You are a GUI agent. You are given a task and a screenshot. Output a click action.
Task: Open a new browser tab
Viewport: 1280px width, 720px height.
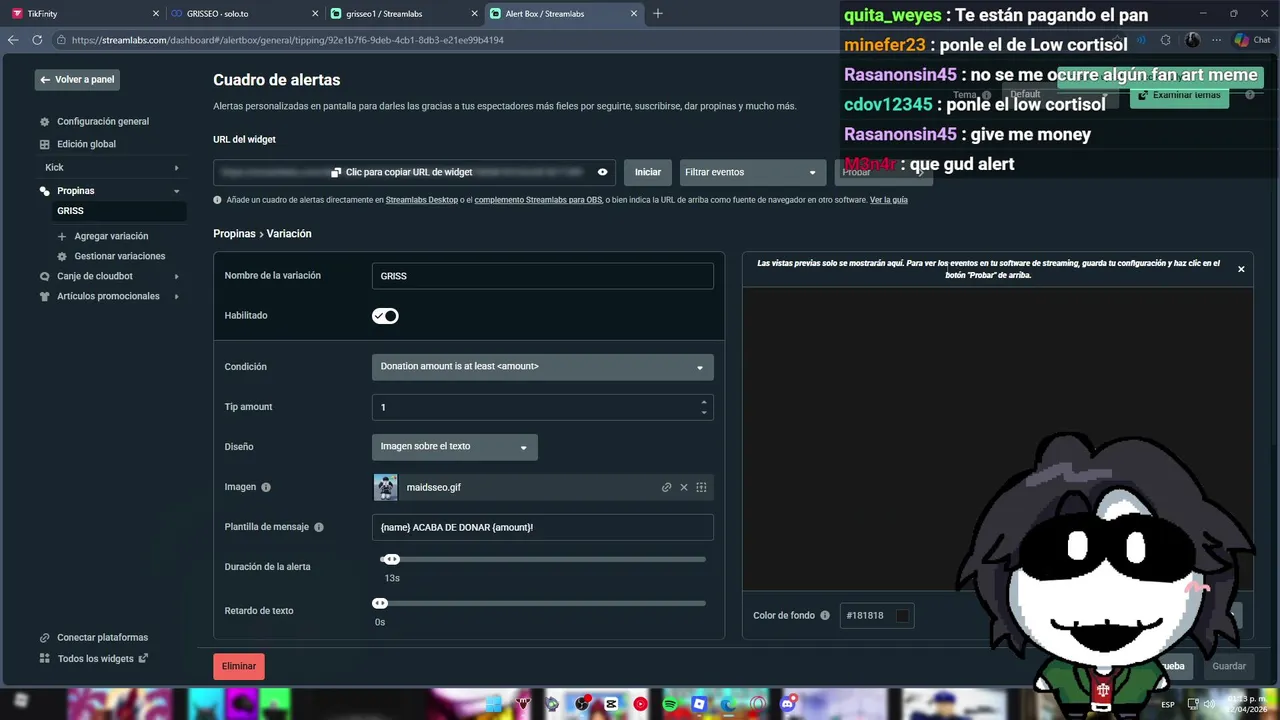coord(658,14)
